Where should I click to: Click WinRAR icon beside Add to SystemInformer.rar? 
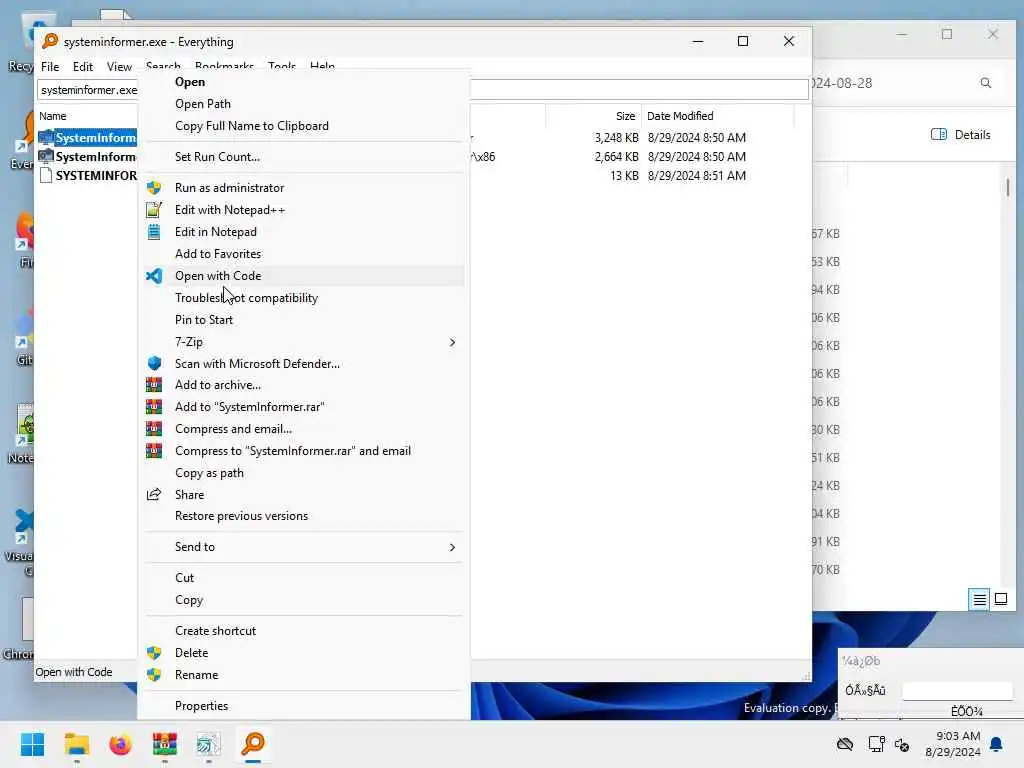[x=154, y=407]
